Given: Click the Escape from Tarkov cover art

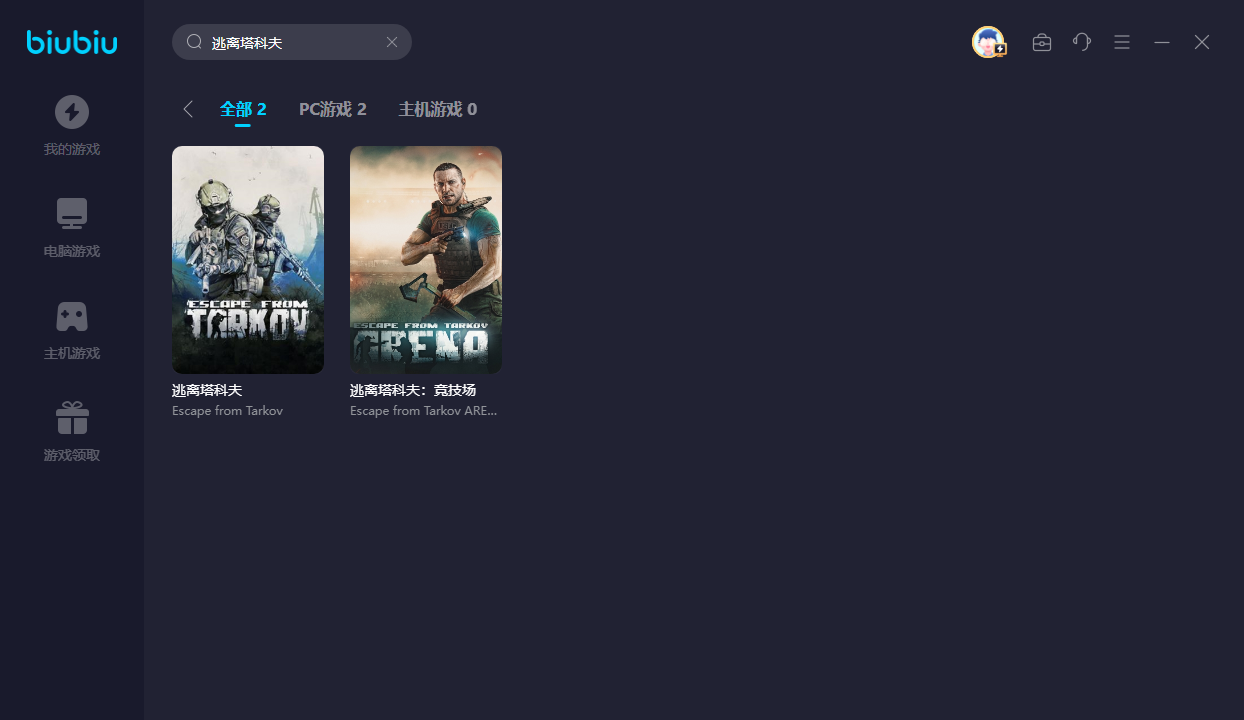Looking at the screenshot, I should pos(248,260).
